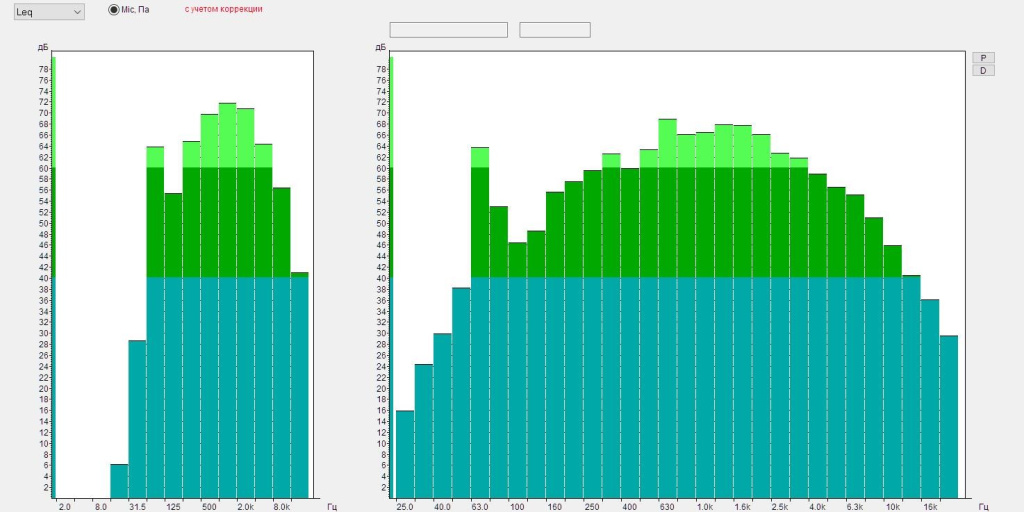Select the 4.0k bar in third-octave chart

click(x=818, y=336)
